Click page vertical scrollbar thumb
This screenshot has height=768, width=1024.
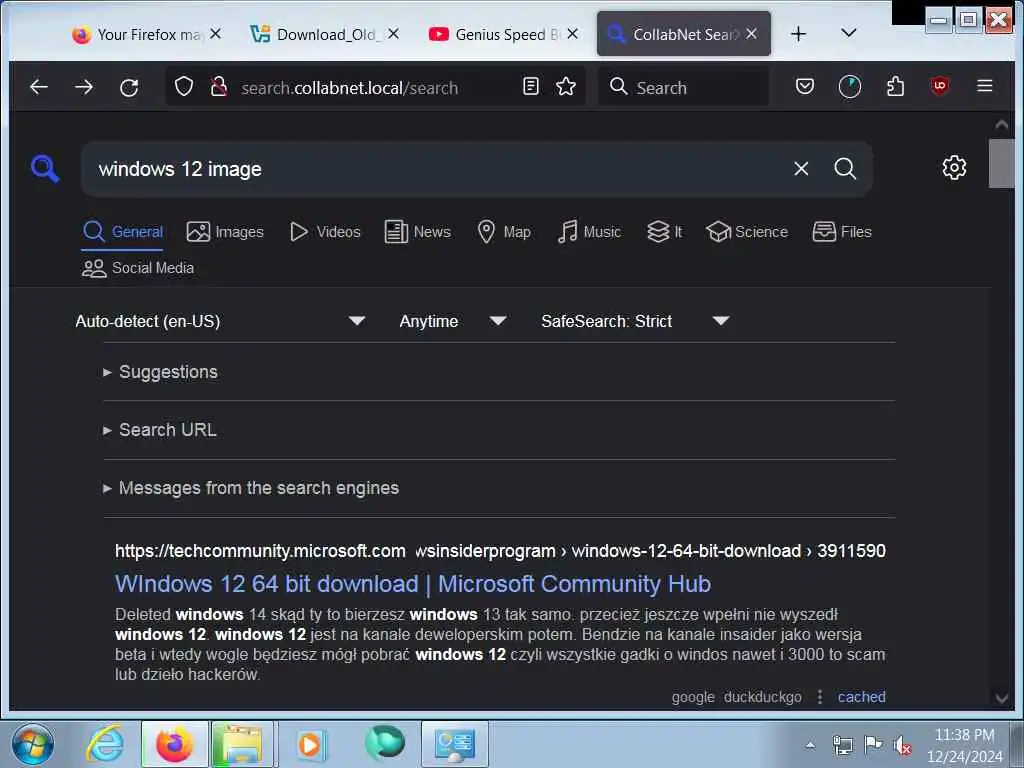[x=1001, y=163]
